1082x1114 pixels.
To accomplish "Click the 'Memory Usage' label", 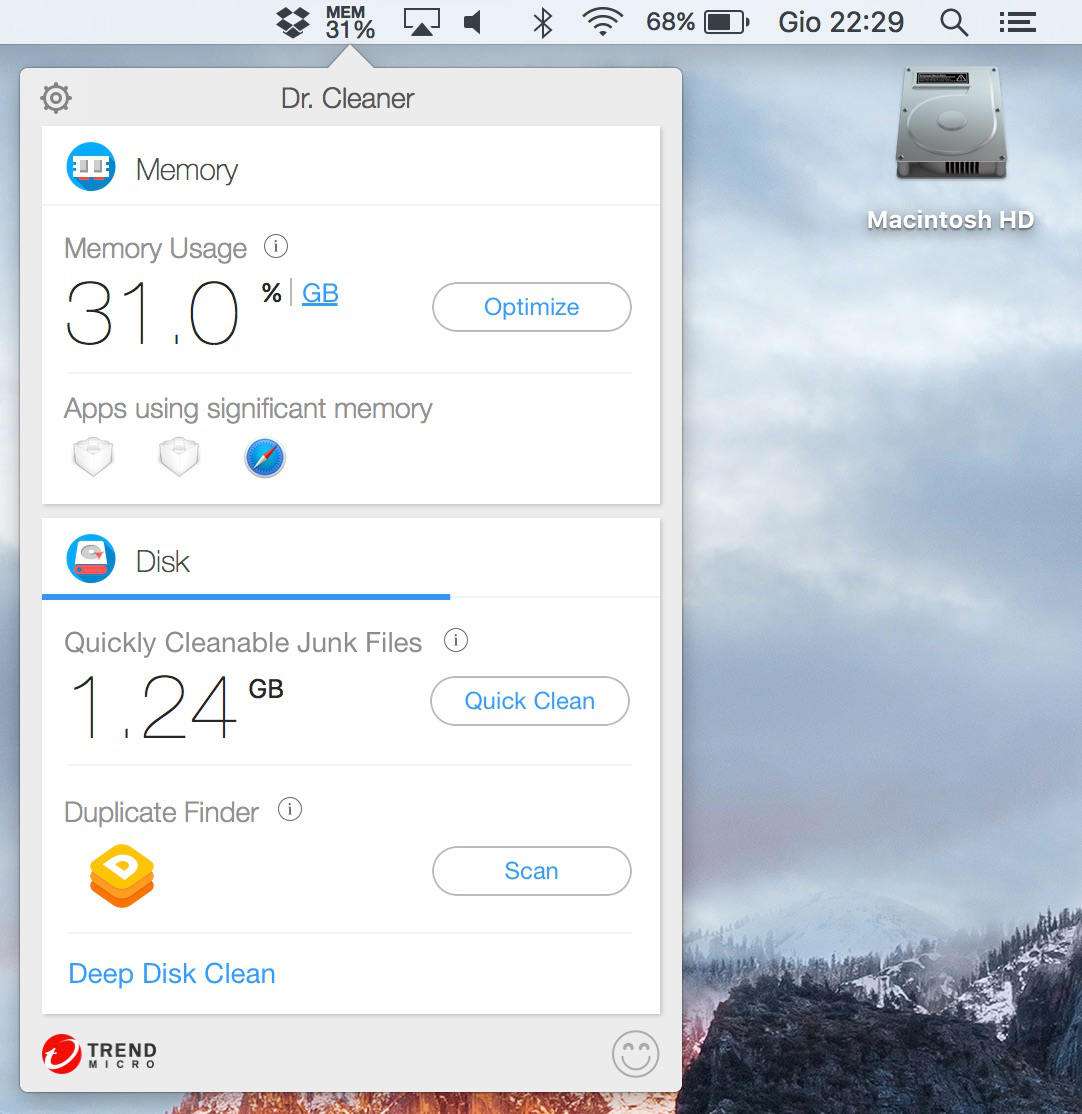I will point(156,249).
